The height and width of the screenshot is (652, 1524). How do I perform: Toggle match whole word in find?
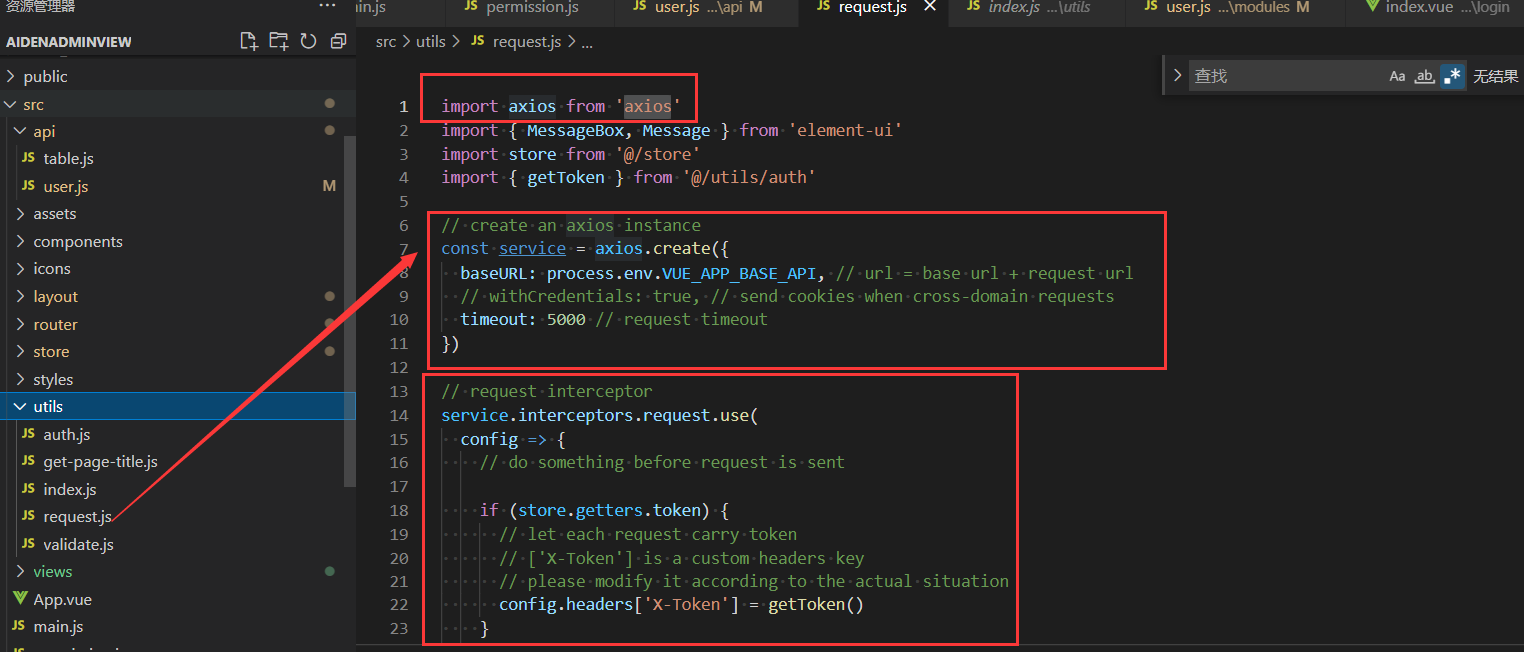click(1424, 76)
